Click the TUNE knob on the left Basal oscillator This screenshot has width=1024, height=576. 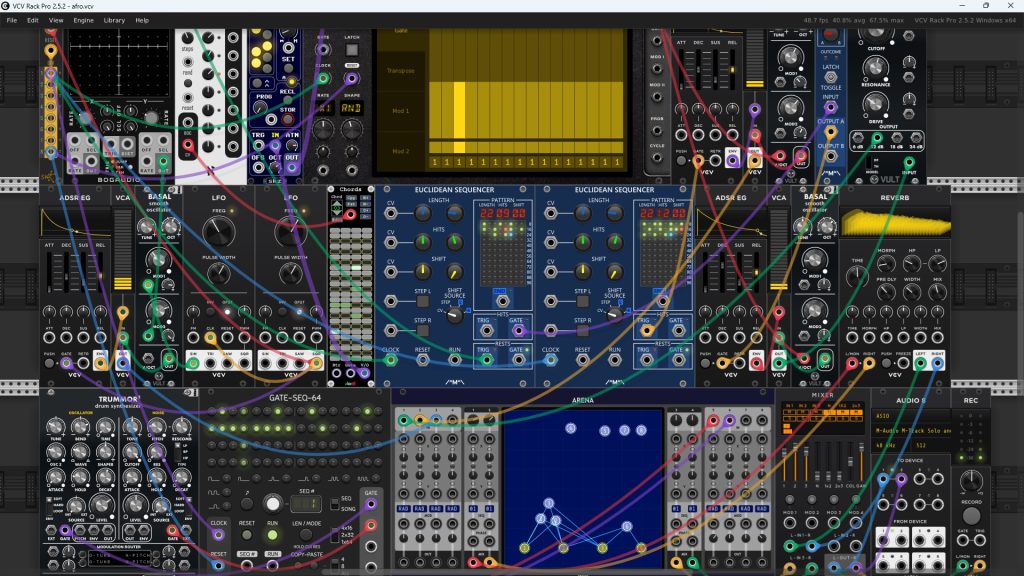146,227
